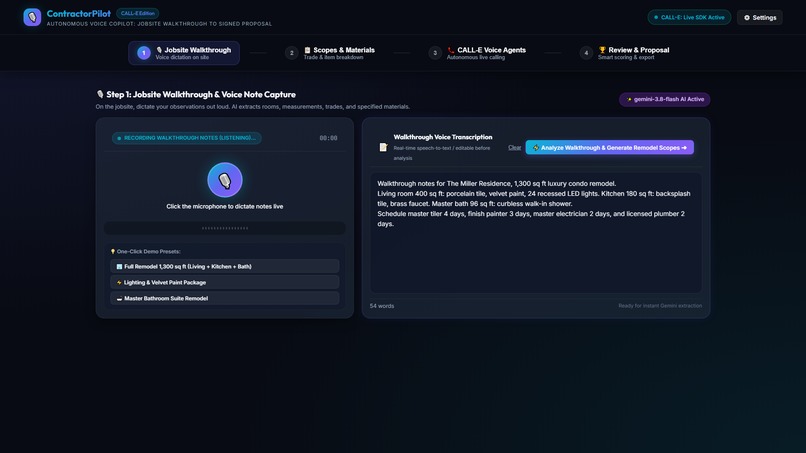Click 'Ready for instant Gemini extraction' text
The image size is (806, 453).
[660, 305]
